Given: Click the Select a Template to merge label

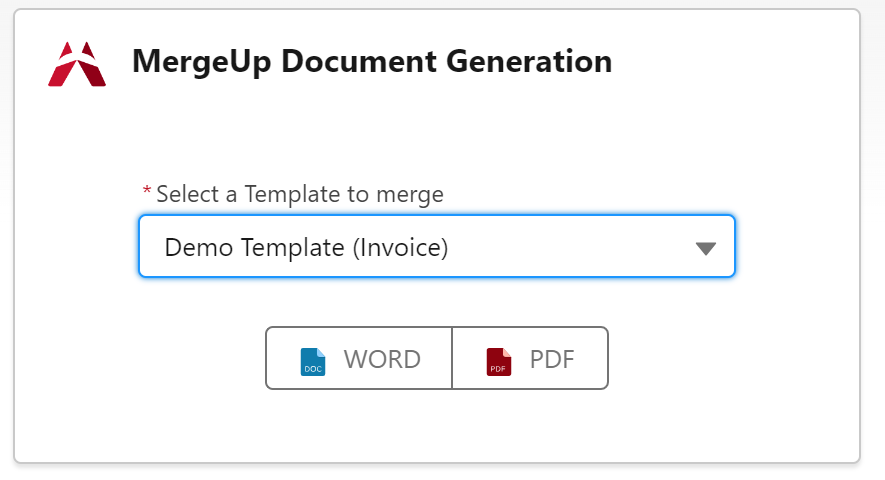Looking at the screenshot, I should click(x=300, y=194).
